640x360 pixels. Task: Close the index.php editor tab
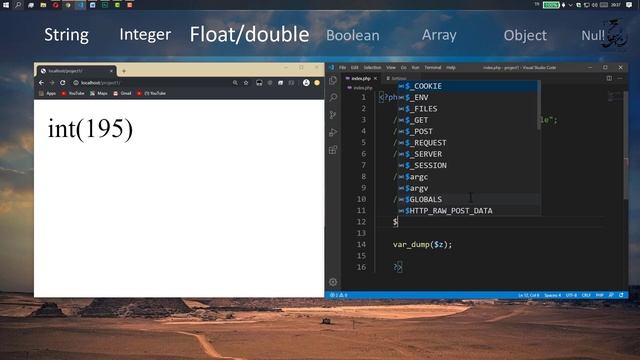(x=375, y=78)
